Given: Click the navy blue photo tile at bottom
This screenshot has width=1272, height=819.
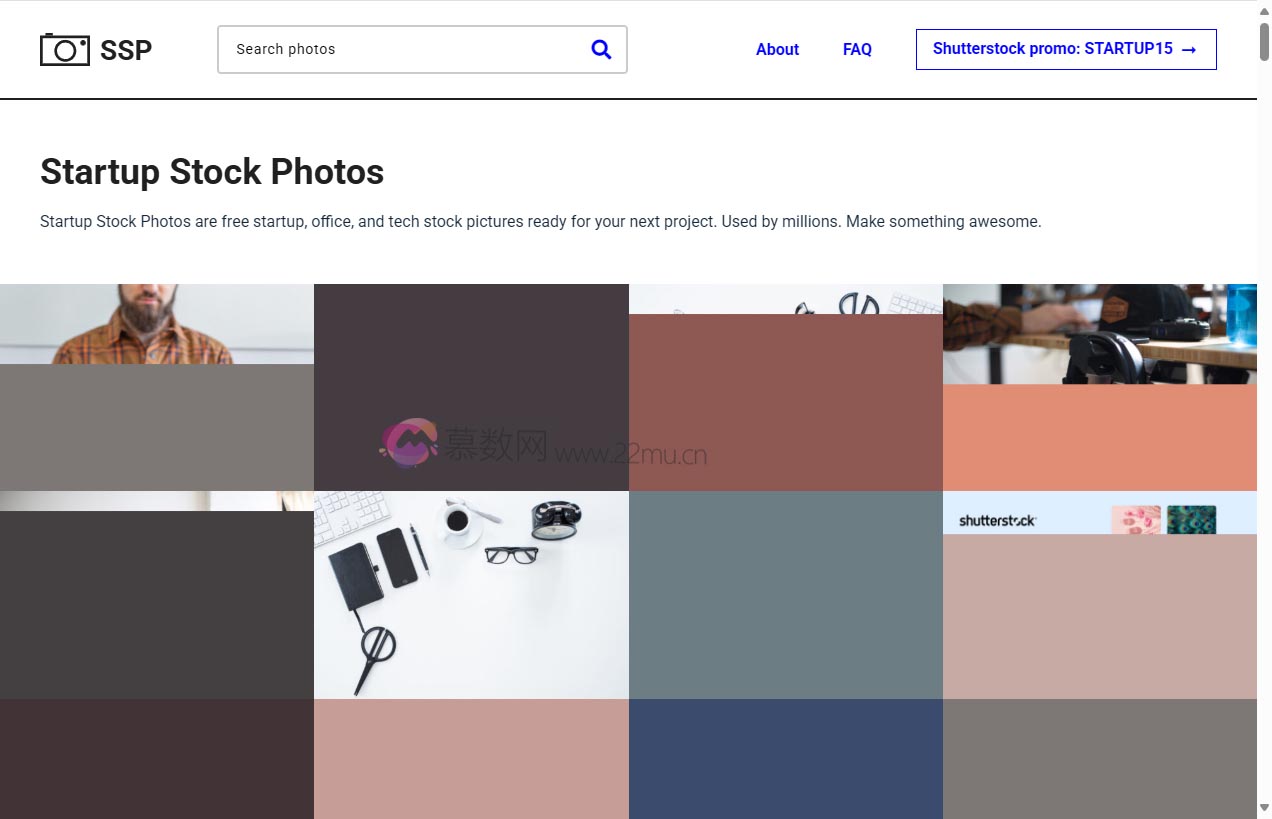Looking at the screenshot, I should [x=786, y=760].
